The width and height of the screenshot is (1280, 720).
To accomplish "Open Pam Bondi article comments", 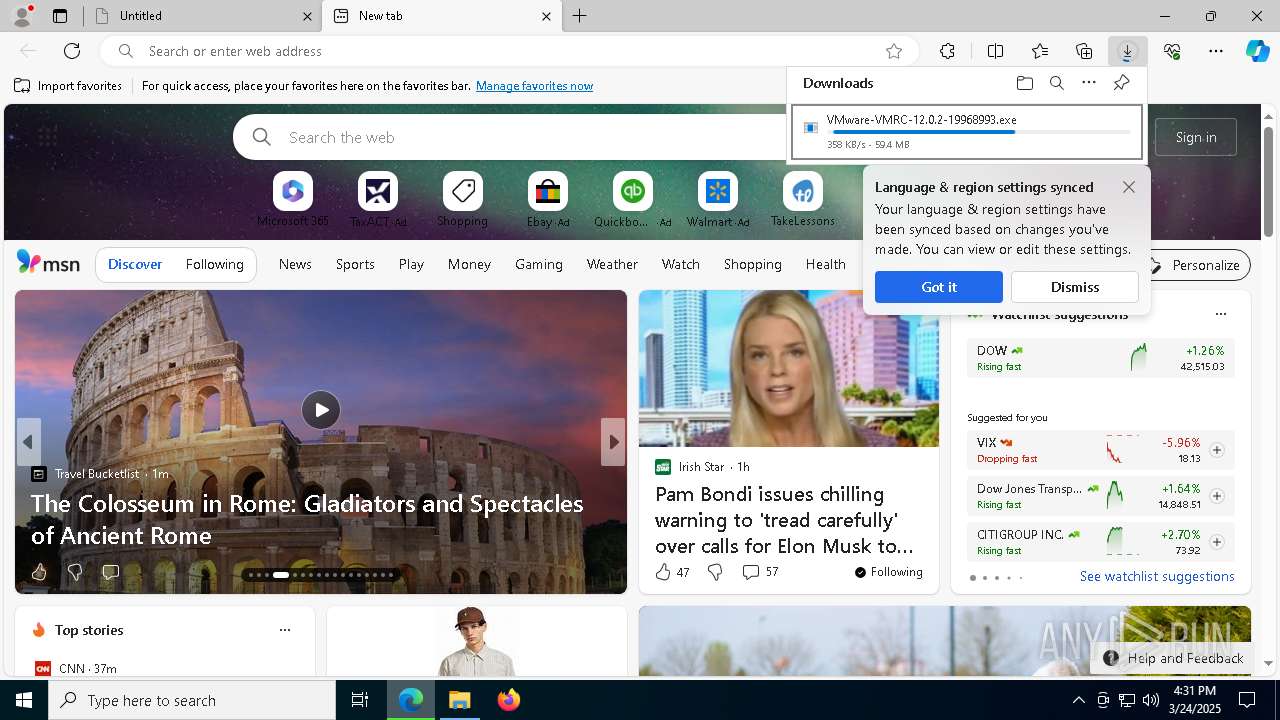I will click(760, 572).
